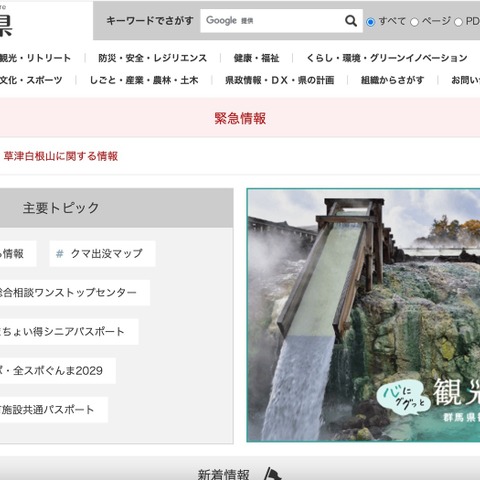The height and width of the screenshot is (480, 480).
Task: Open the 健康・福祉 menu
Action: (x=256, y=58)
